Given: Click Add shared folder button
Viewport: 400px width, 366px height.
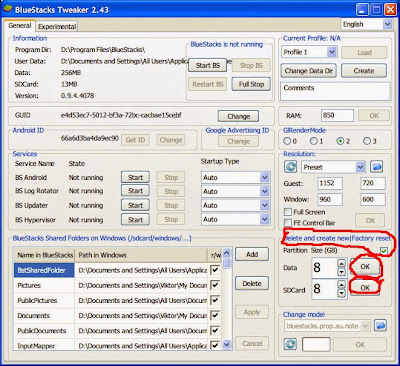Looking at the screenshot, I should click(x=252, y=254).
